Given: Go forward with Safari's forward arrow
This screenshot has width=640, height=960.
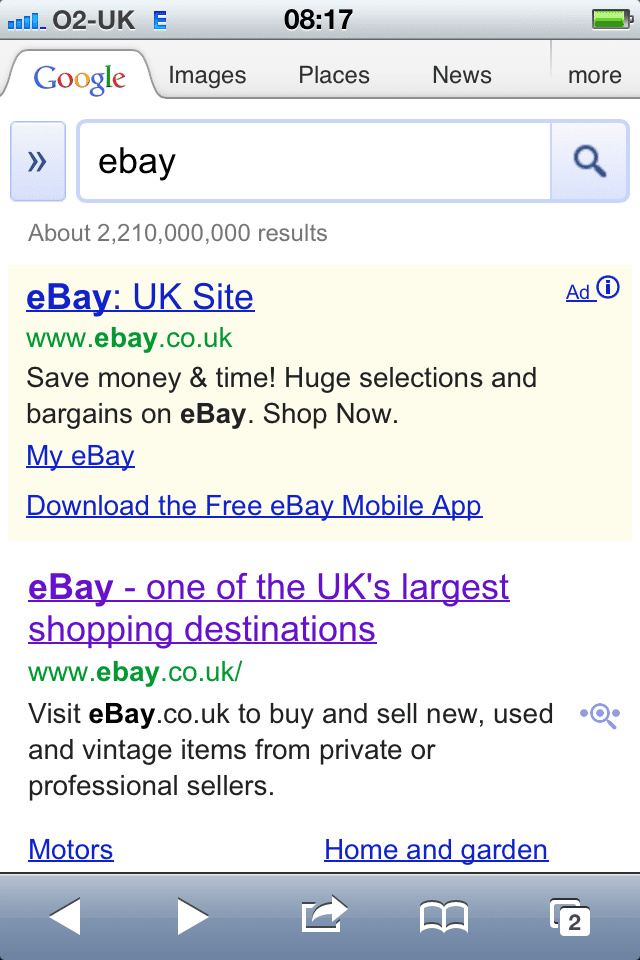Looking at the screenshot, I should click(x=192, y=916).
